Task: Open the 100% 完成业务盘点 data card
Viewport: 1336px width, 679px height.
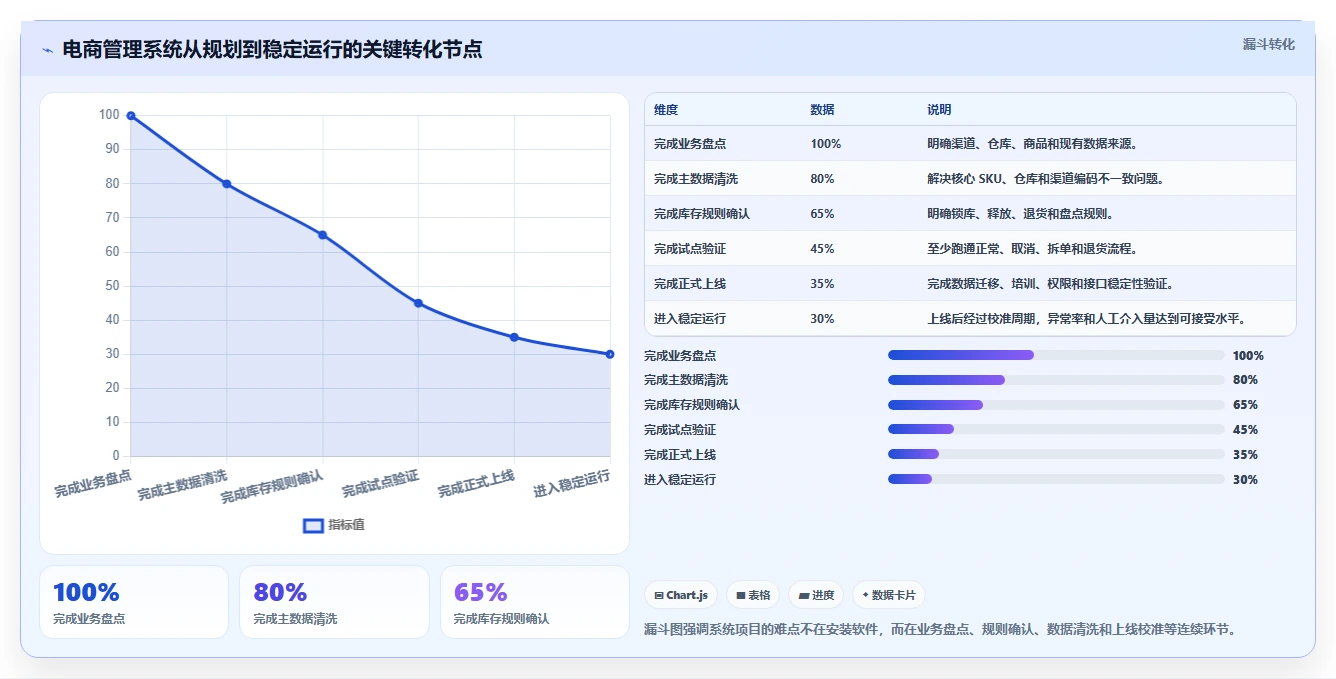Action: click(134, 602)
